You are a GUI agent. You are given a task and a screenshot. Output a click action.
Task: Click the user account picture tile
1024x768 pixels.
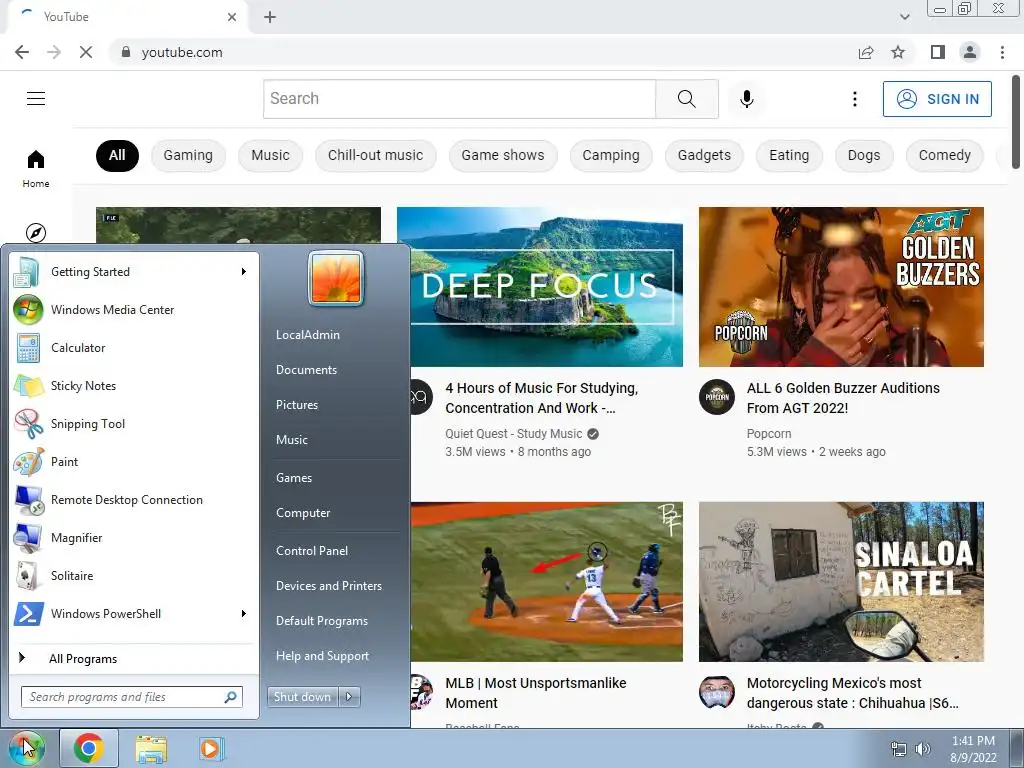coord(336,278)
